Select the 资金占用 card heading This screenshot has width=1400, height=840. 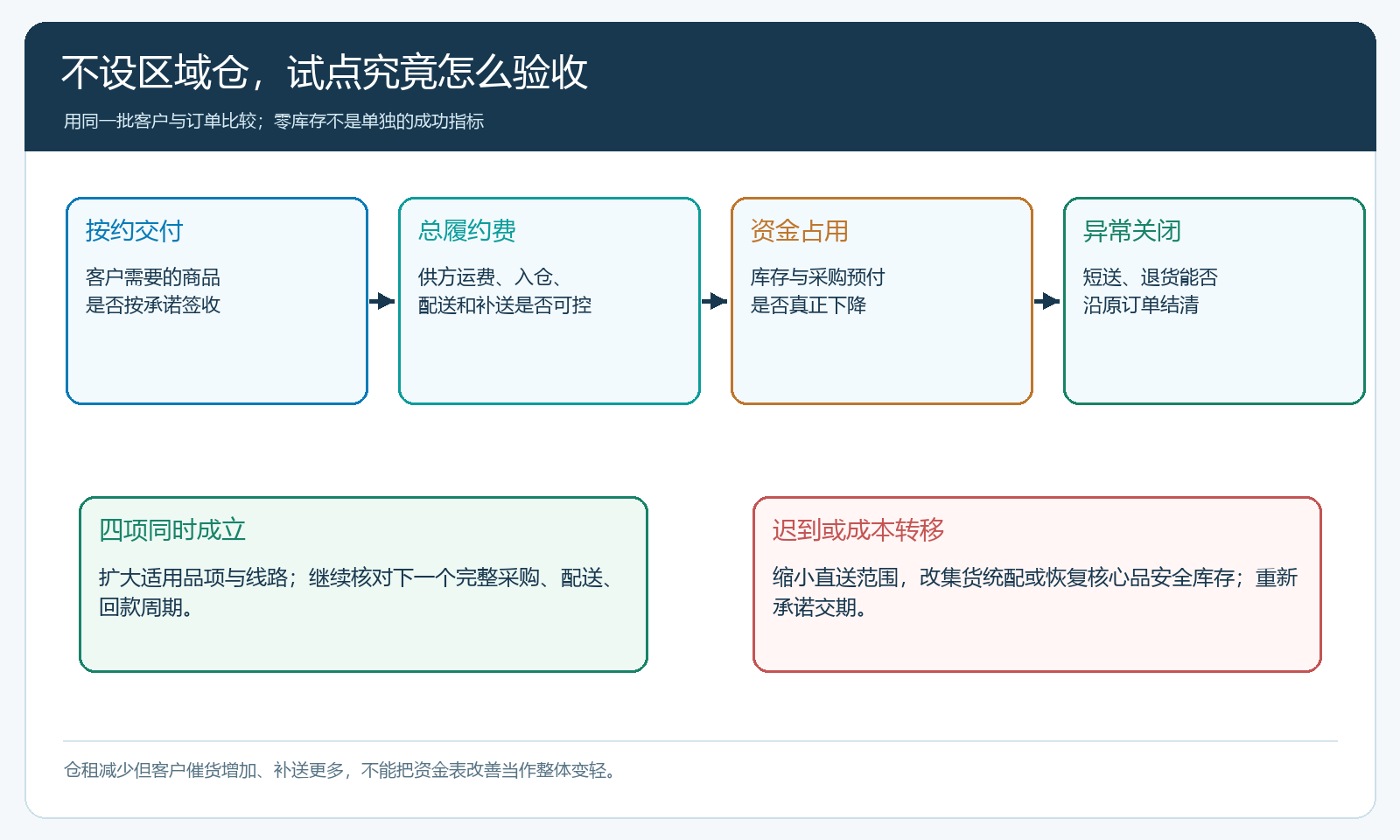pyautogui.click(x=799, y=231)
